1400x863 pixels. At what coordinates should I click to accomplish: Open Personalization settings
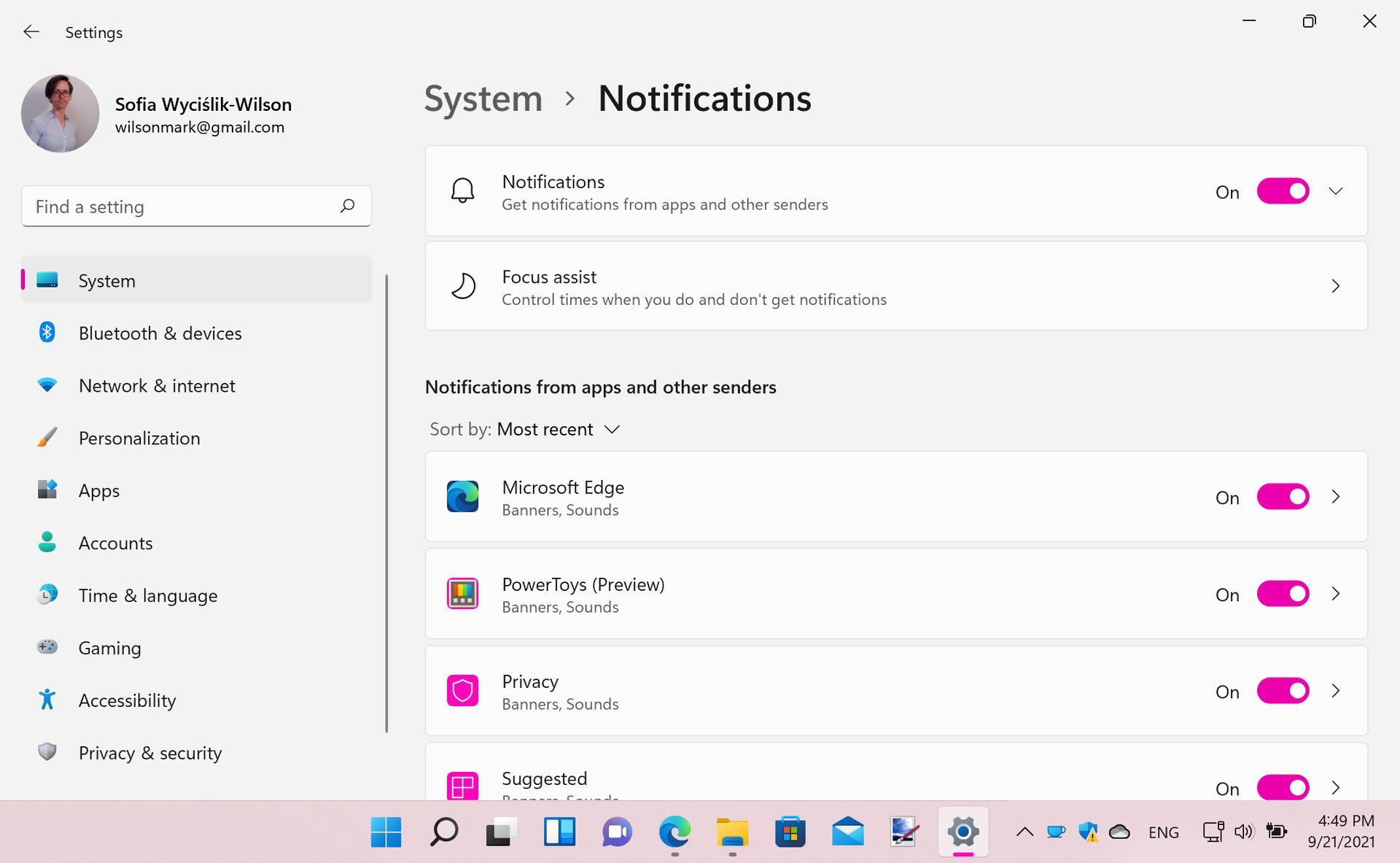139,438
